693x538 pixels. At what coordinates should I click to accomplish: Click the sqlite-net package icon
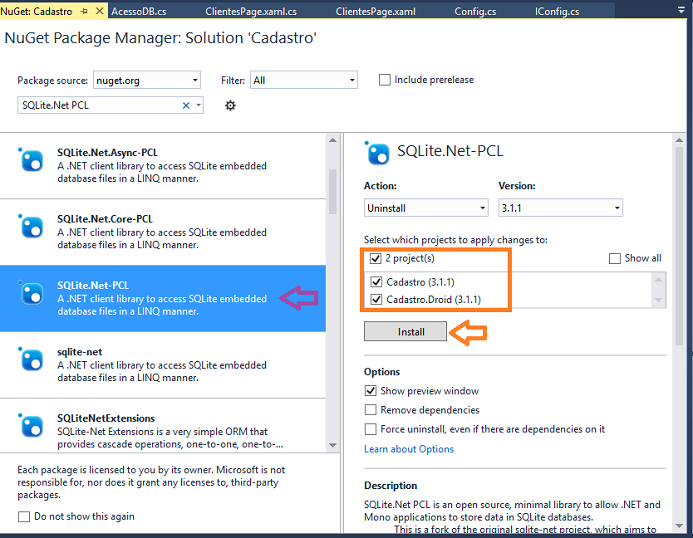click(31, 359)
